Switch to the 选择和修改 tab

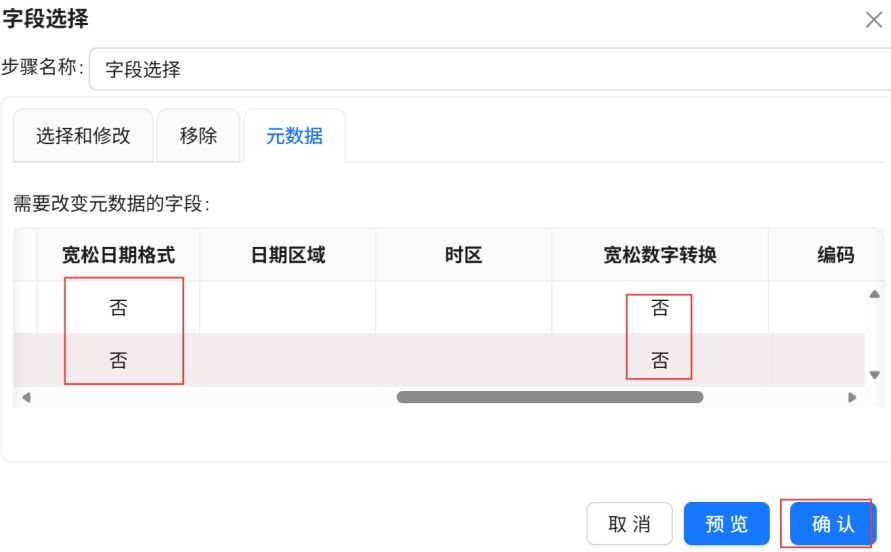[83, 136]
